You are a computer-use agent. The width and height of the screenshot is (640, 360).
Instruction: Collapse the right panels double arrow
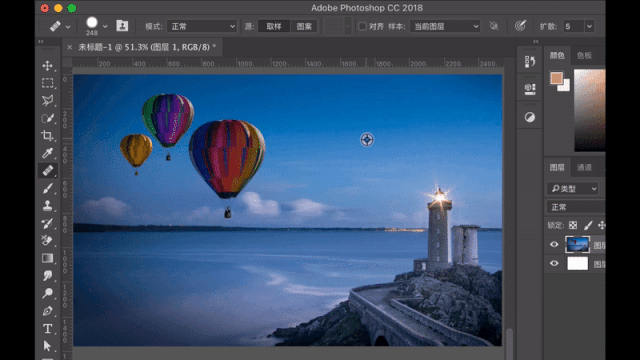(x=536, y=41)
